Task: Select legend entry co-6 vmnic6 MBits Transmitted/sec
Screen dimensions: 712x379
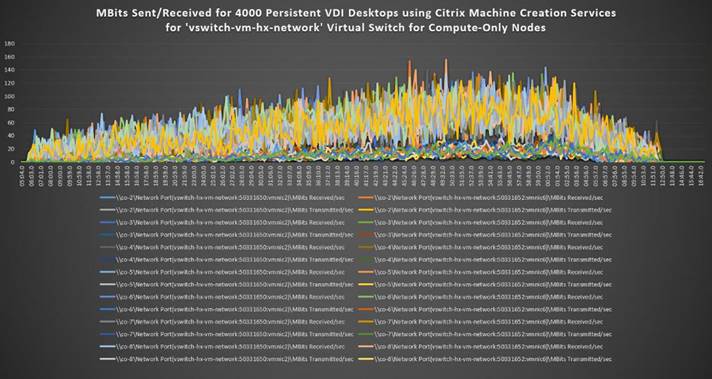Action: pos(485,310)
